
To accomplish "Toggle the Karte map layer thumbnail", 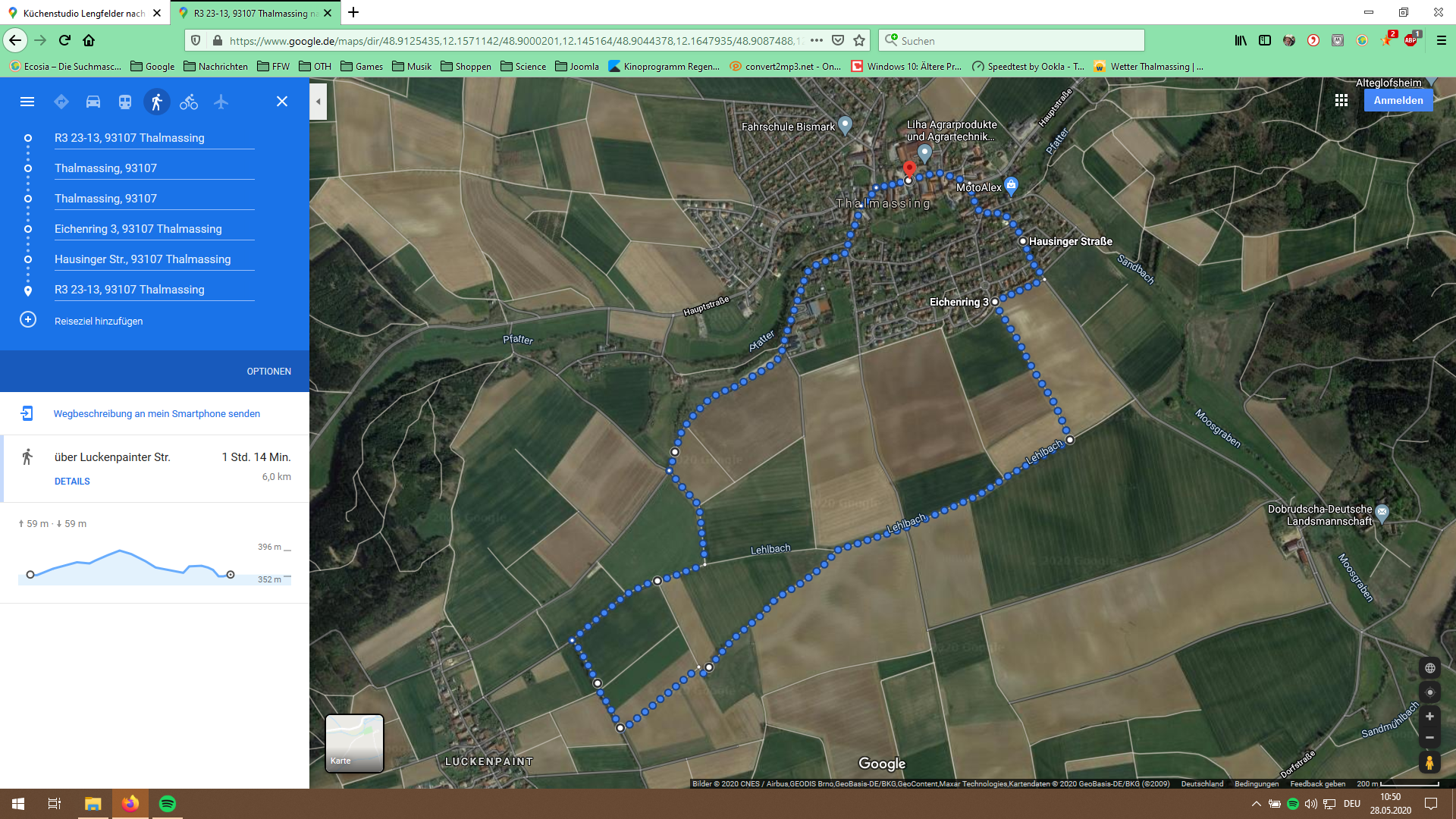I will [x=354, y=743].
